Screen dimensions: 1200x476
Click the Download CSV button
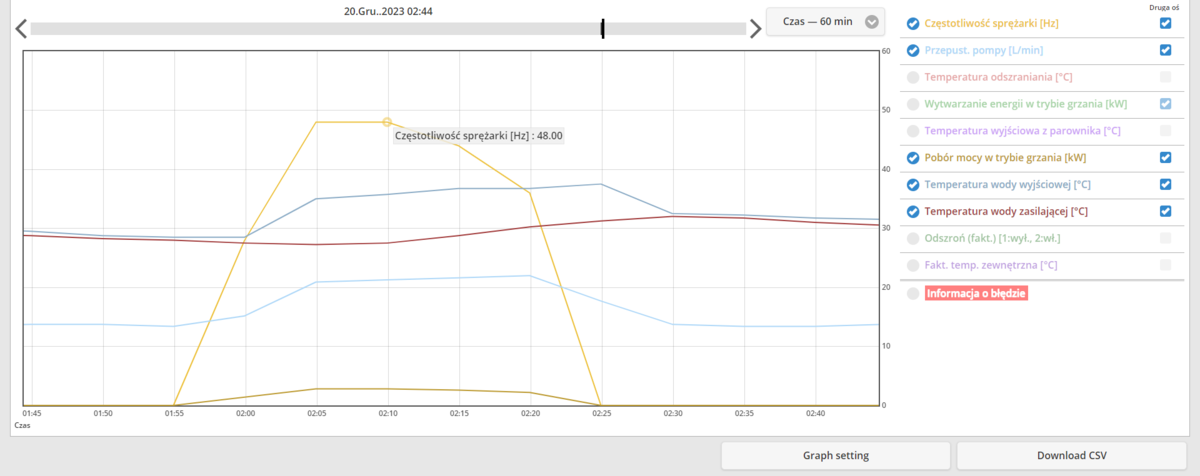[1071, 455]
